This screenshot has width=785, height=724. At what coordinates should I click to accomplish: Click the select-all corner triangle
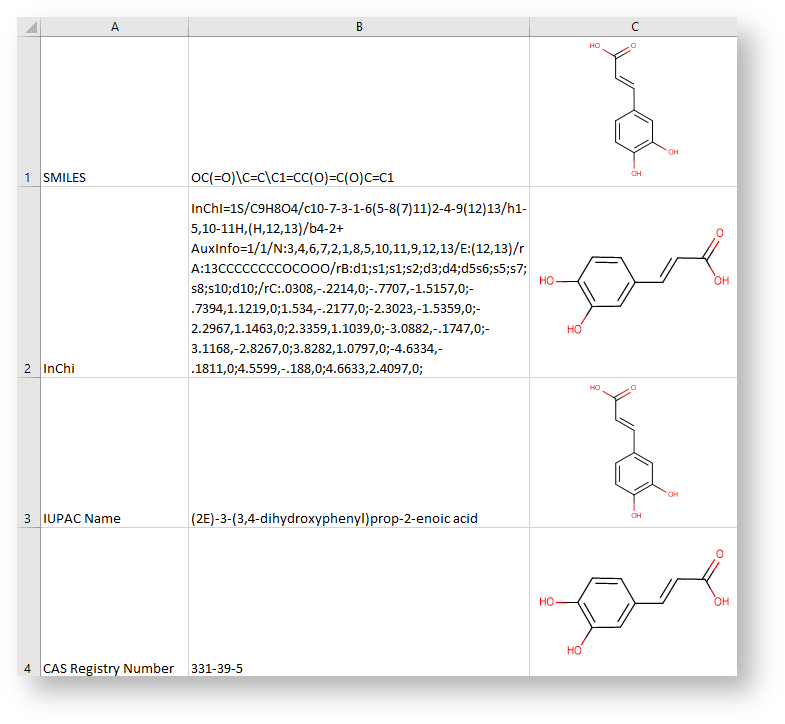tap(29, 27)
